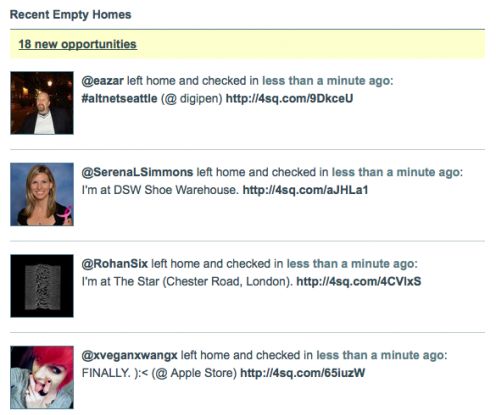496x415 pixels.
Task: Open link http://4sq.com/9DkceU
Action: click(289, 99)
